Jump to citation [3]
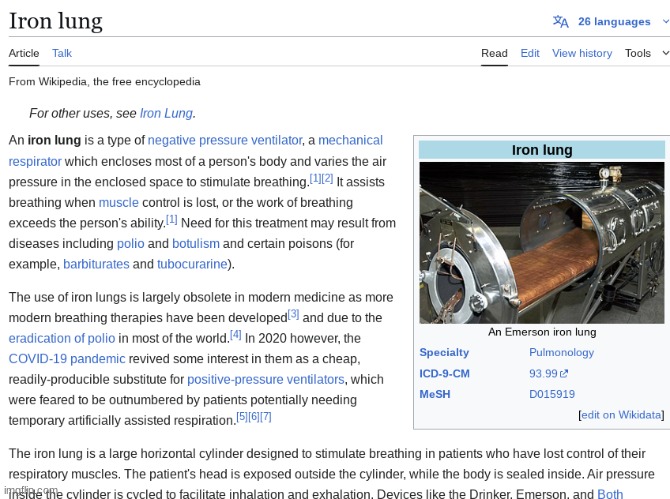The height and width of the screenshot is (499, 670). click(293, 314)
